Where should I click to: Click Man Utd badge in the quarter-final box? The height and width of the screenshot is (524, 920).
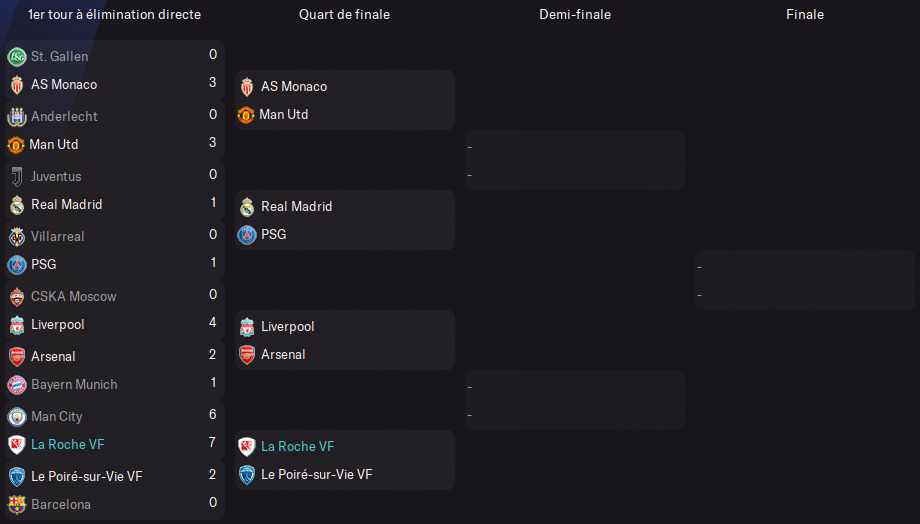246,115
